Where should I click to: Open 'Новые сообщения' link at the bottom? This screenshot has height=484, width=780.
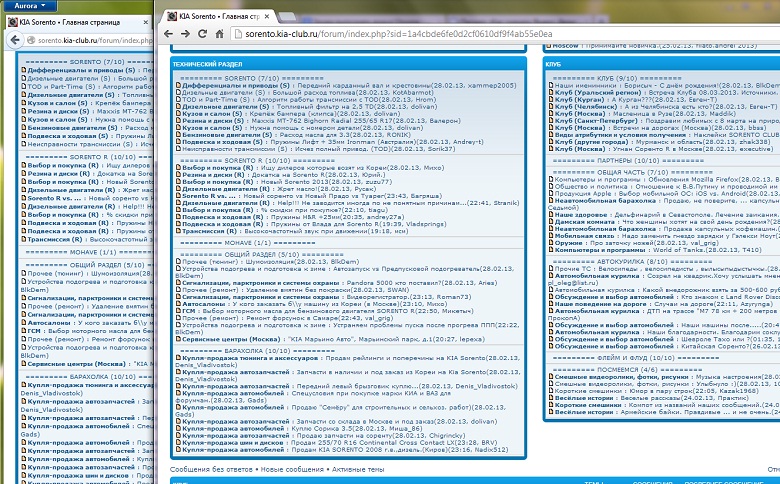[x=291, y=468]
